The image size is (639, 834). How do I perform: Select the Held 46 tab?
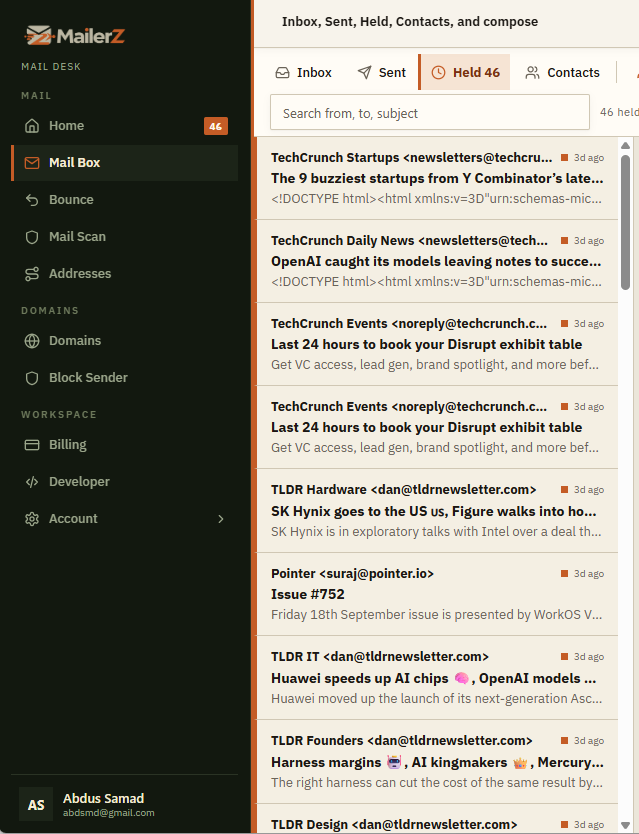464,72
